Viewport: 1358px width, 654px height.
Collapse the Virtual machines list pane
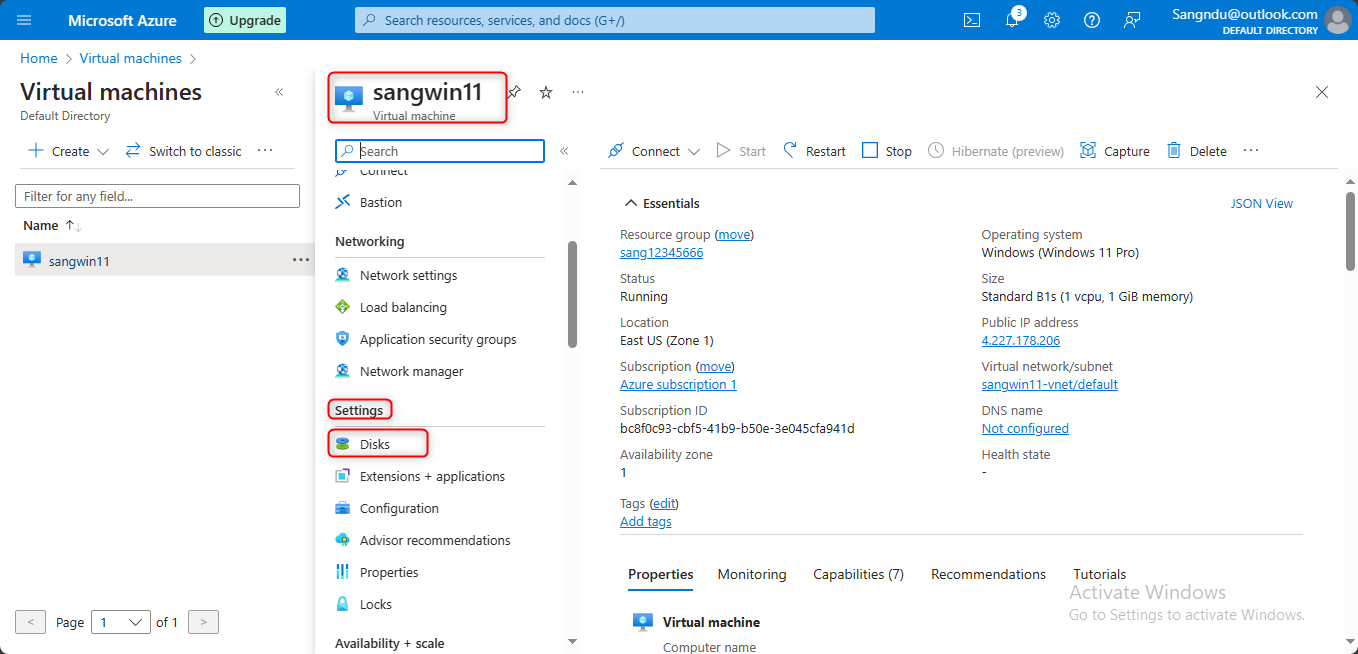pyautogui.click(x=279, y=92)
